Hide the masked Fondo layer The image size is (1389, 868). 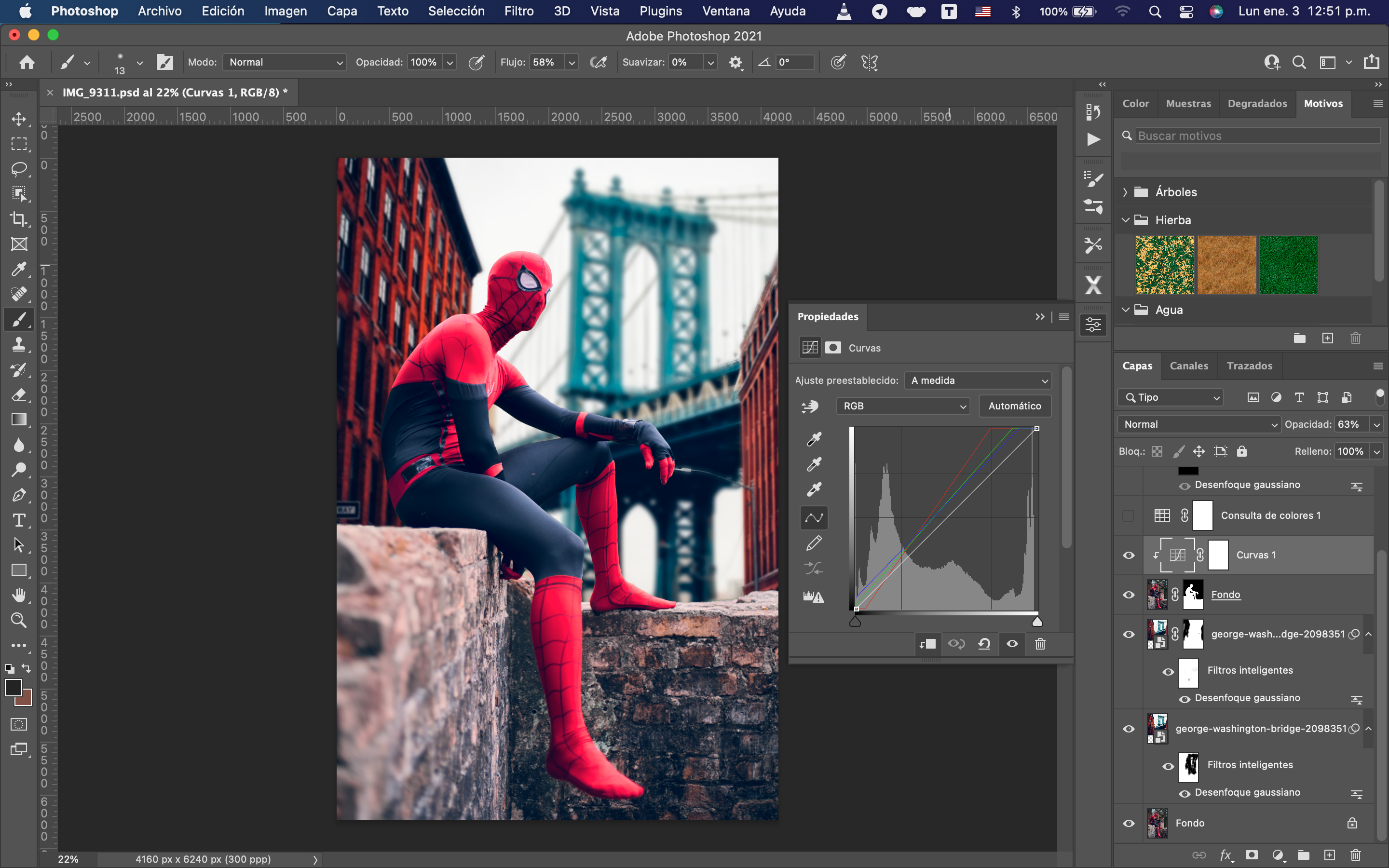click(1129, 595)
